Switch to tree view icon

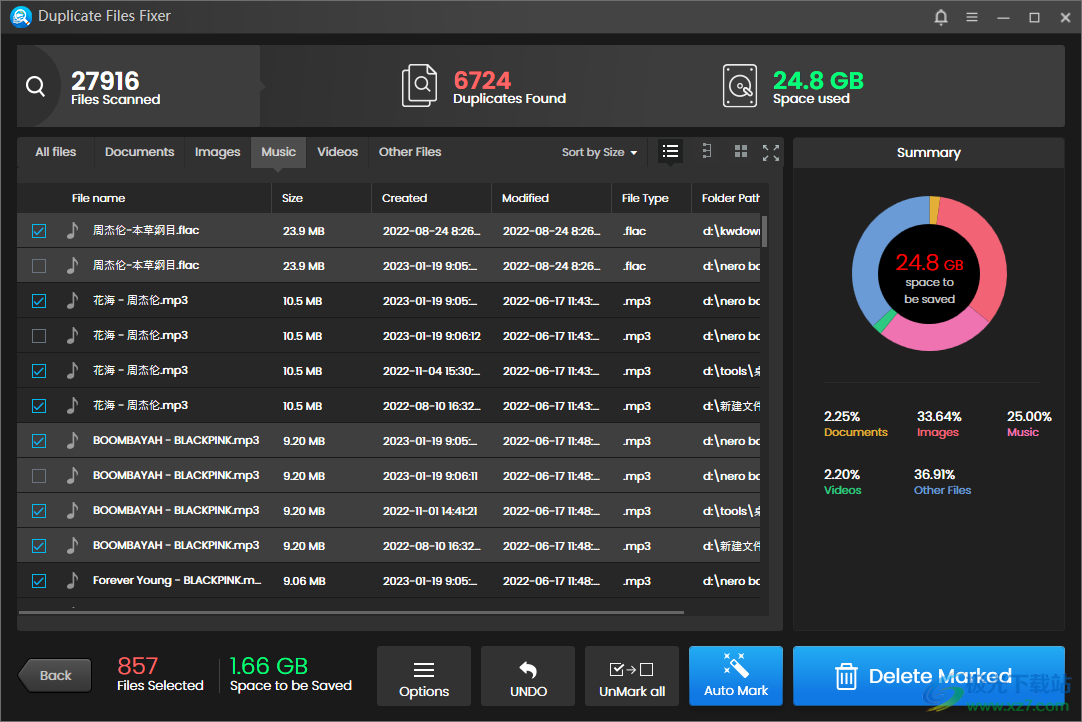707,152
